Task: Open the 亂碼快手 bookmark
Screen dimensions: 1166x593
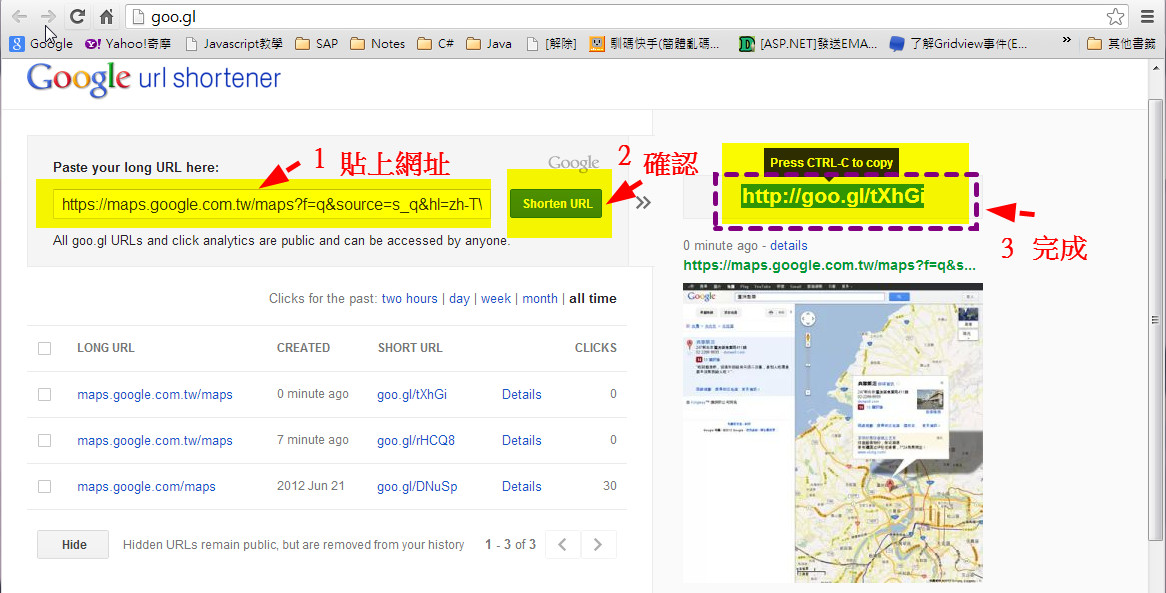Action: pos(654,44)
